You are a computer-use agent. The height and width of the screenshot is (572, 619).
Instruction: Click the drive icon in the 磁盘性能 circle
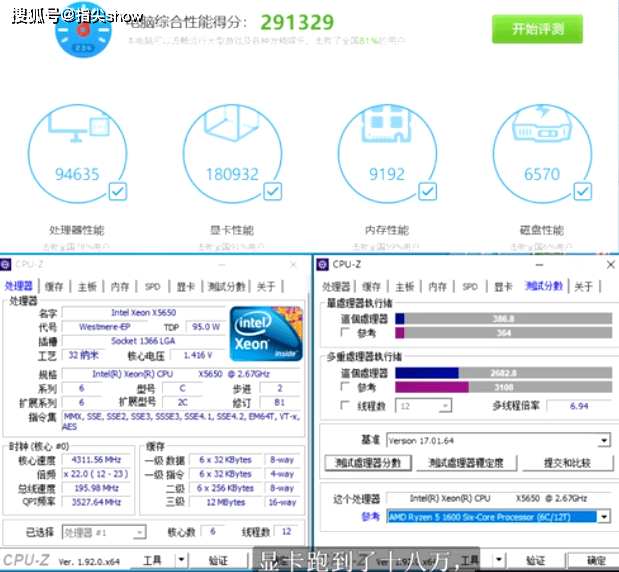pos(542,123)
